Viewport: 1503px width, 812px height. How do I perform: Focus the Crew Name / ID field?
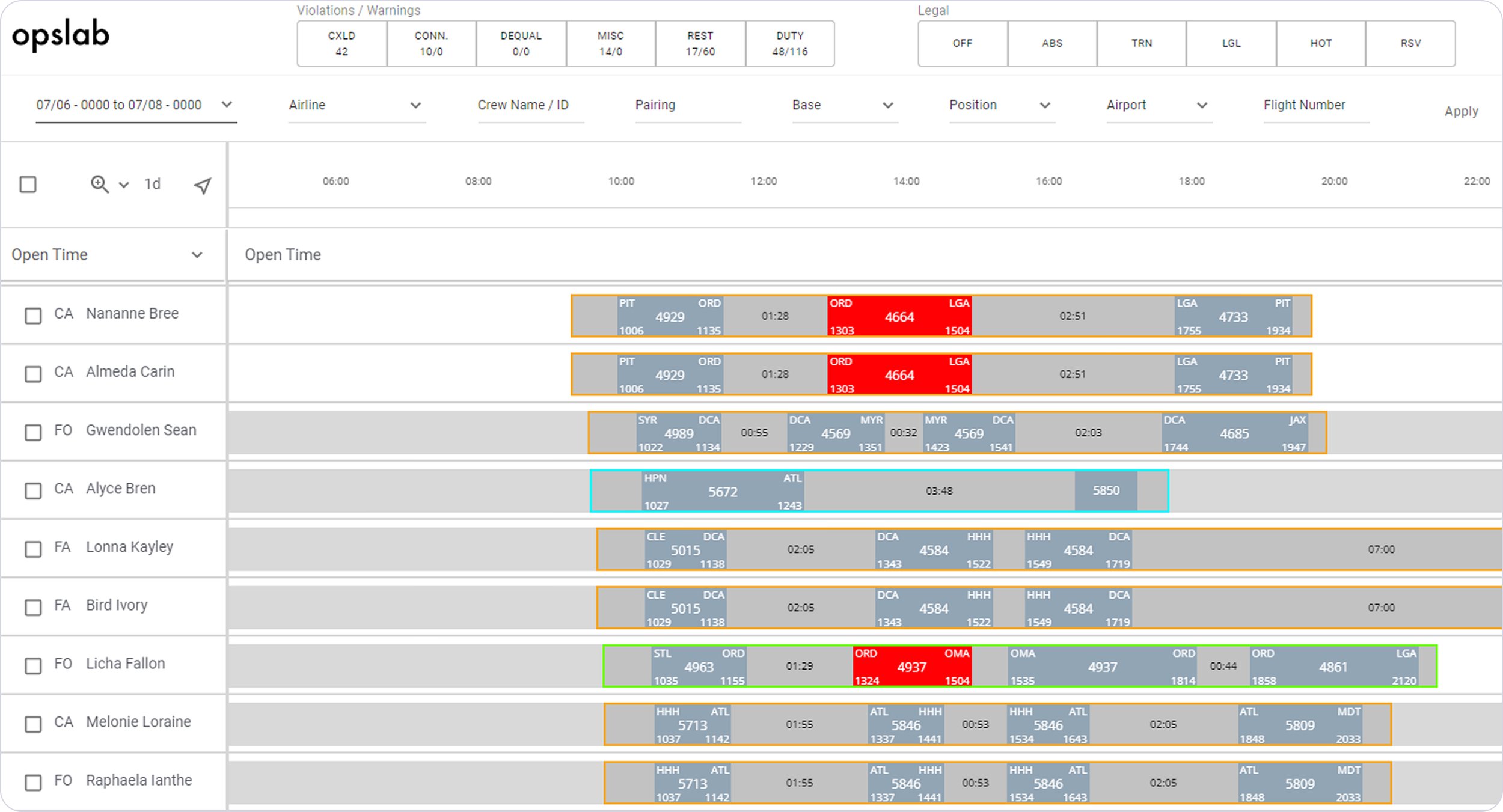(531, 105)
